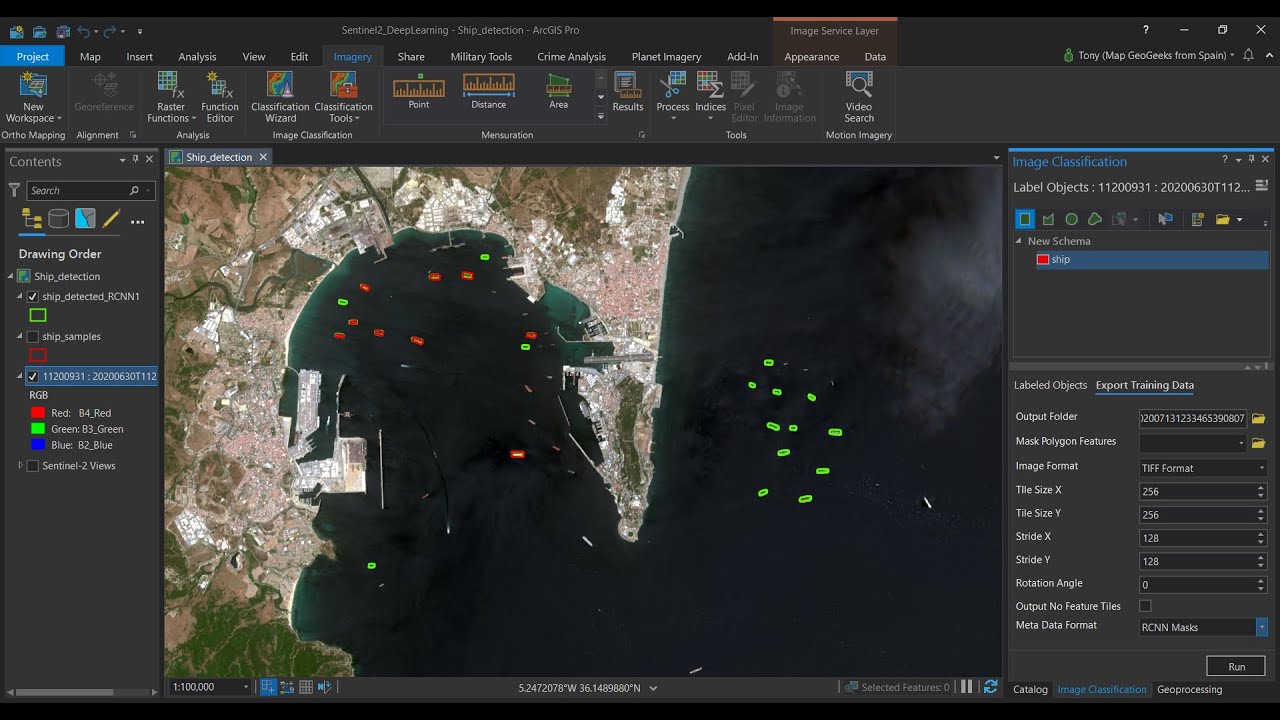
Task: Open the signed-in user account menu
Action: [1149, 55]
